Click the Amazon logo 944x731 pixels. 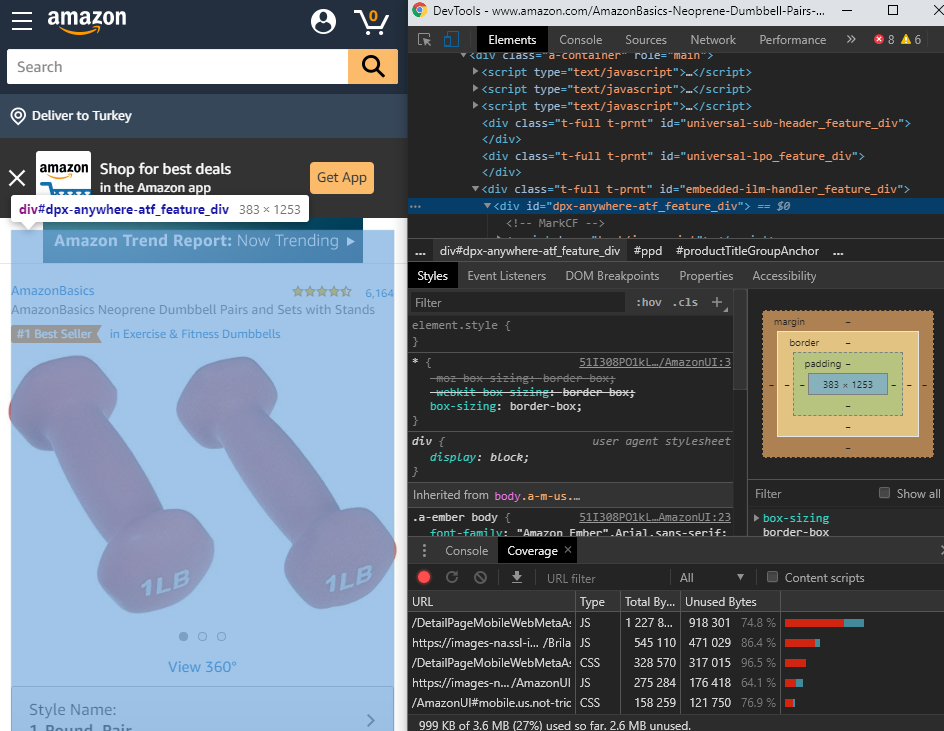tap(87, 21)
